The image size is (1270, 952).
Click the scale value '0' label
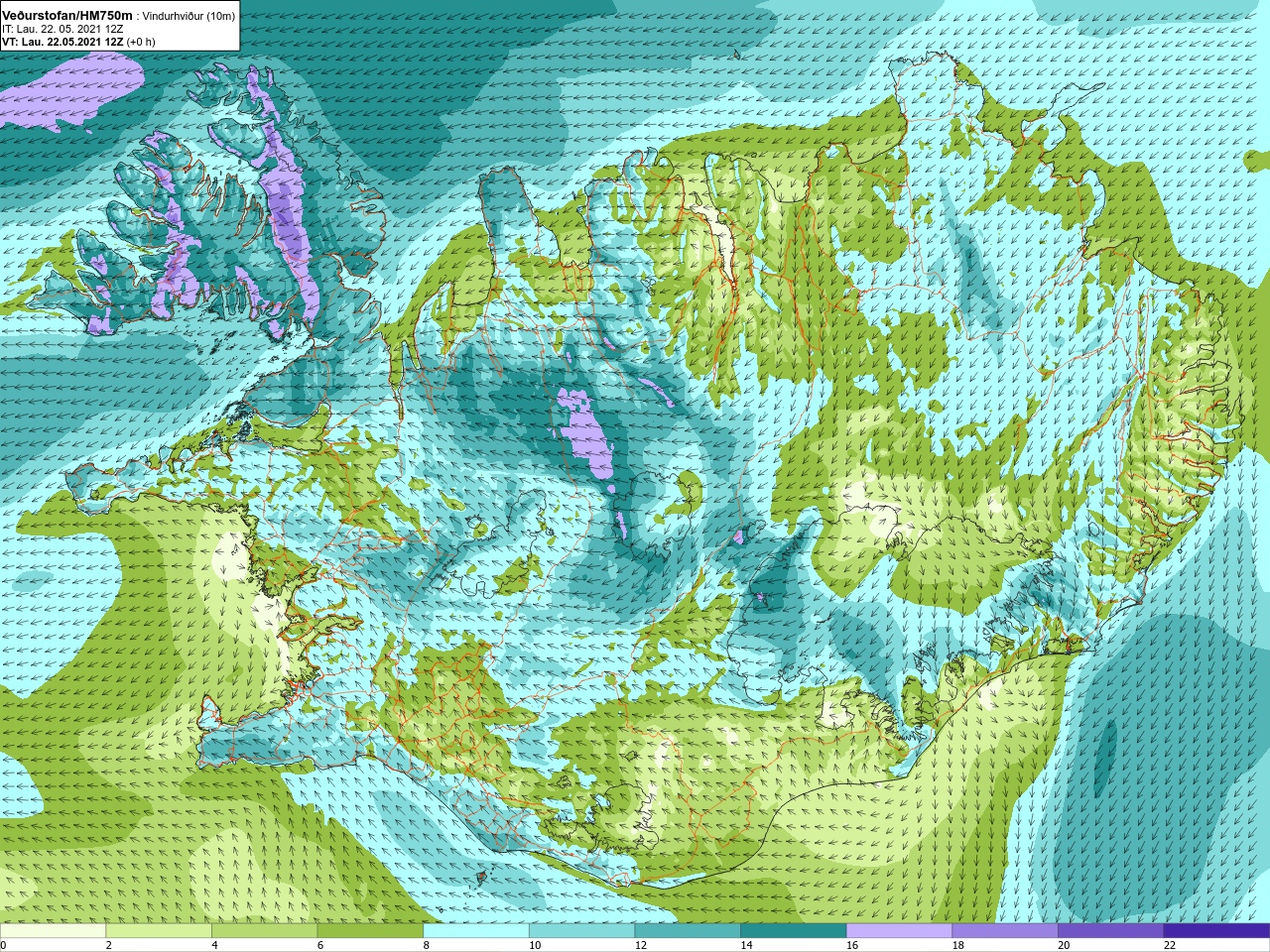[3, 946]
